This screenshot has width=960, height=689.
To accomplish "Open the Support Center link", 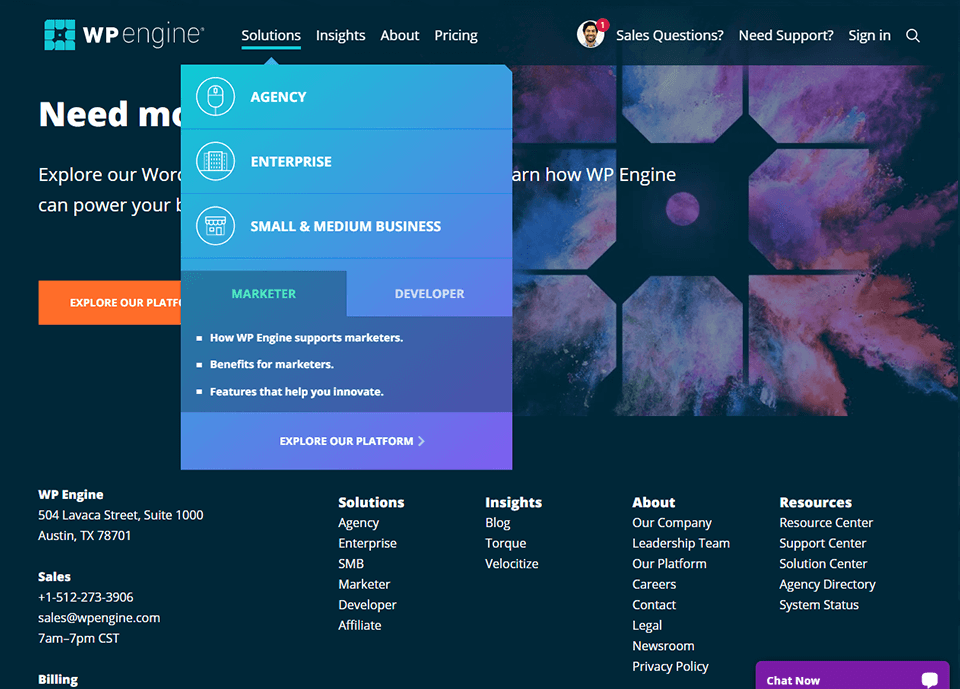I will coord(822,543).
